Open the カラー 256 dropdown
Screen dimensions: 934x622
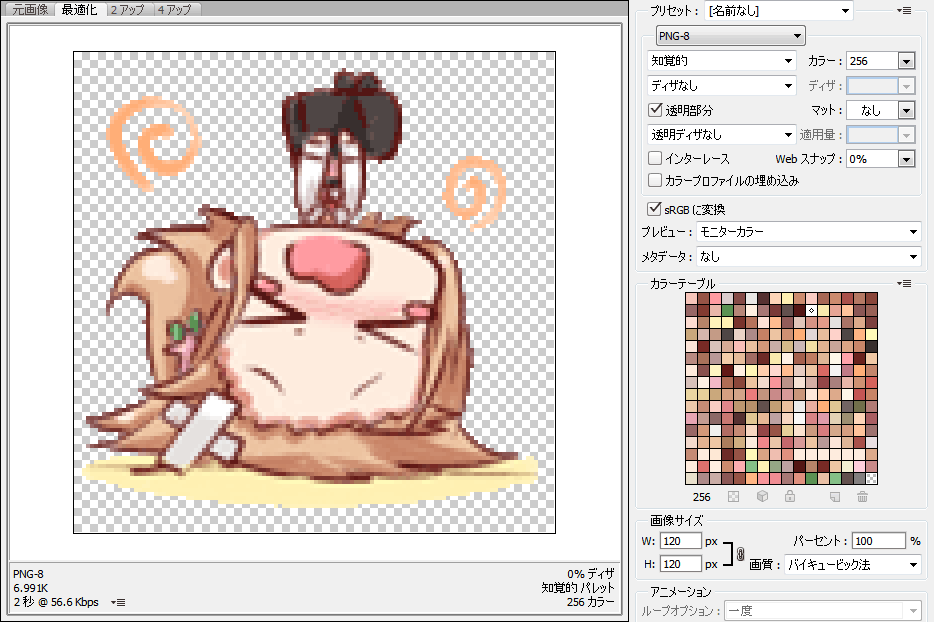880,60
